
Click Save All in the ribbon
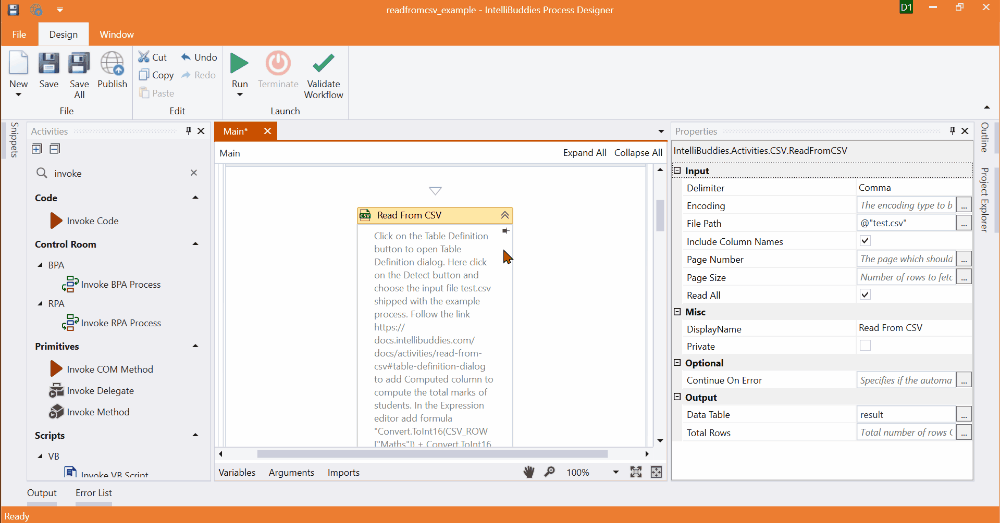pyautogui.click(x=79, y=75)
